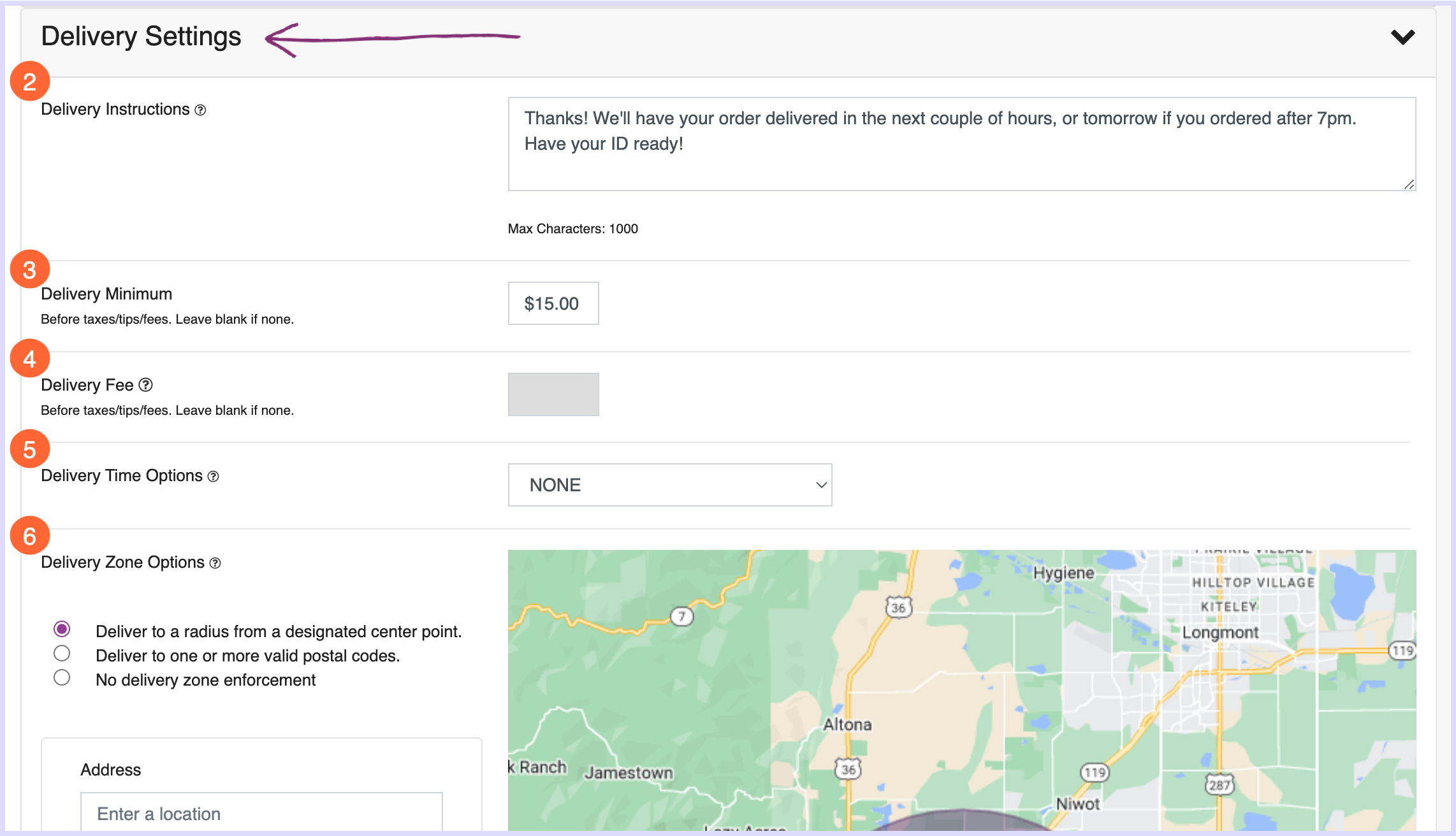Click Jamestown label on the map
1456x836 pixels.
(629, 773)
